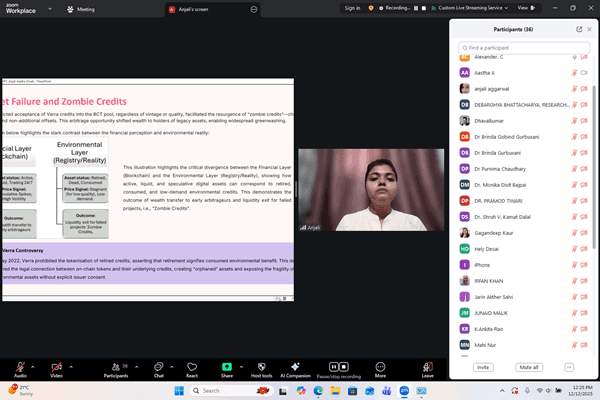The width and height of the screenshot is (600, 400).
Task: Open Microsoft Edge from the taskbar
Action: [x=318, y=391]
